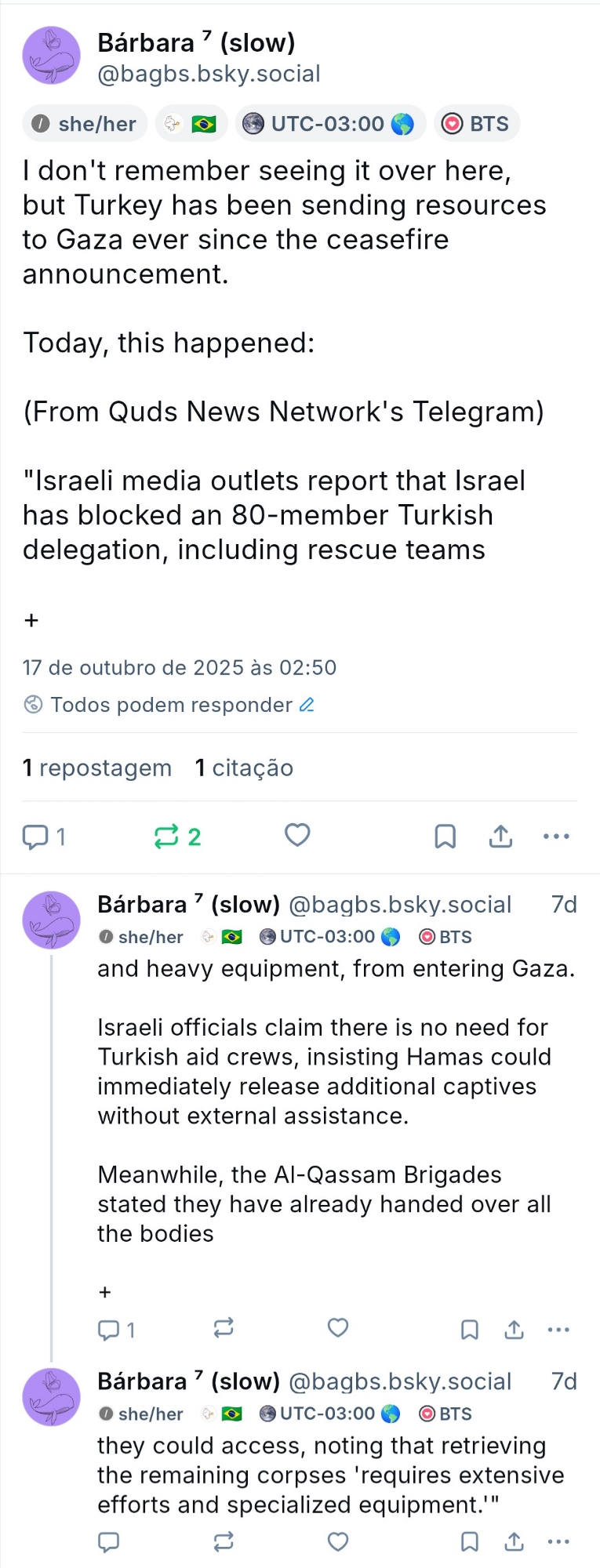Open options menu on 'and heavy equipment' reply

click(558, 1329)
